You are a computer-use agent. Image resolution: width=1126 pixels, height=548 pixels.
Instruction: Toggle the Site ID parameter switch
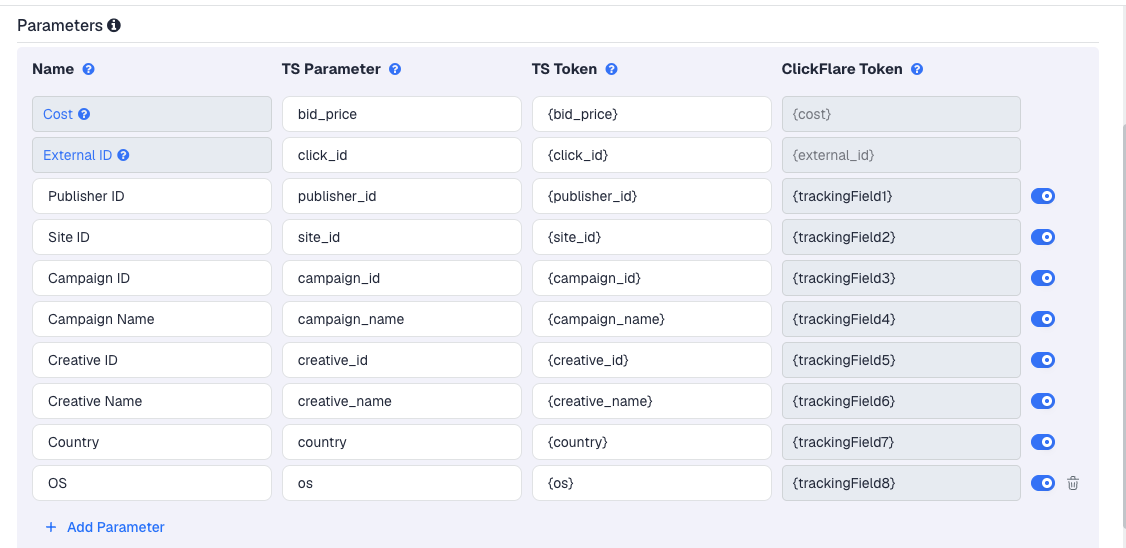click(1043, 237)
